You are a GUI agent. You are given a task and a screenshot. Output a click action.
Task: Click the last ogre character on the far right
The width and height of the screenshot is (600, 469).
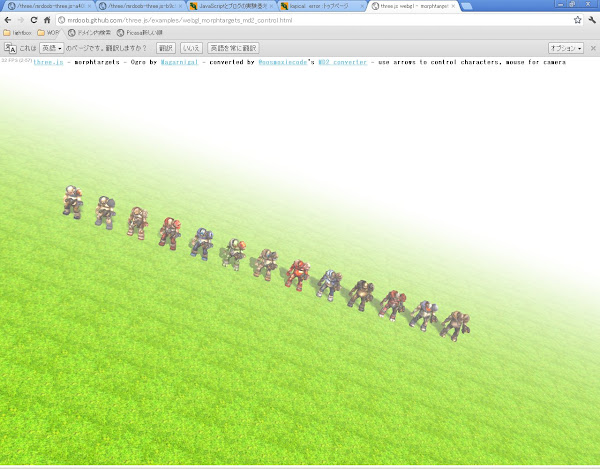tap(455, 326)
